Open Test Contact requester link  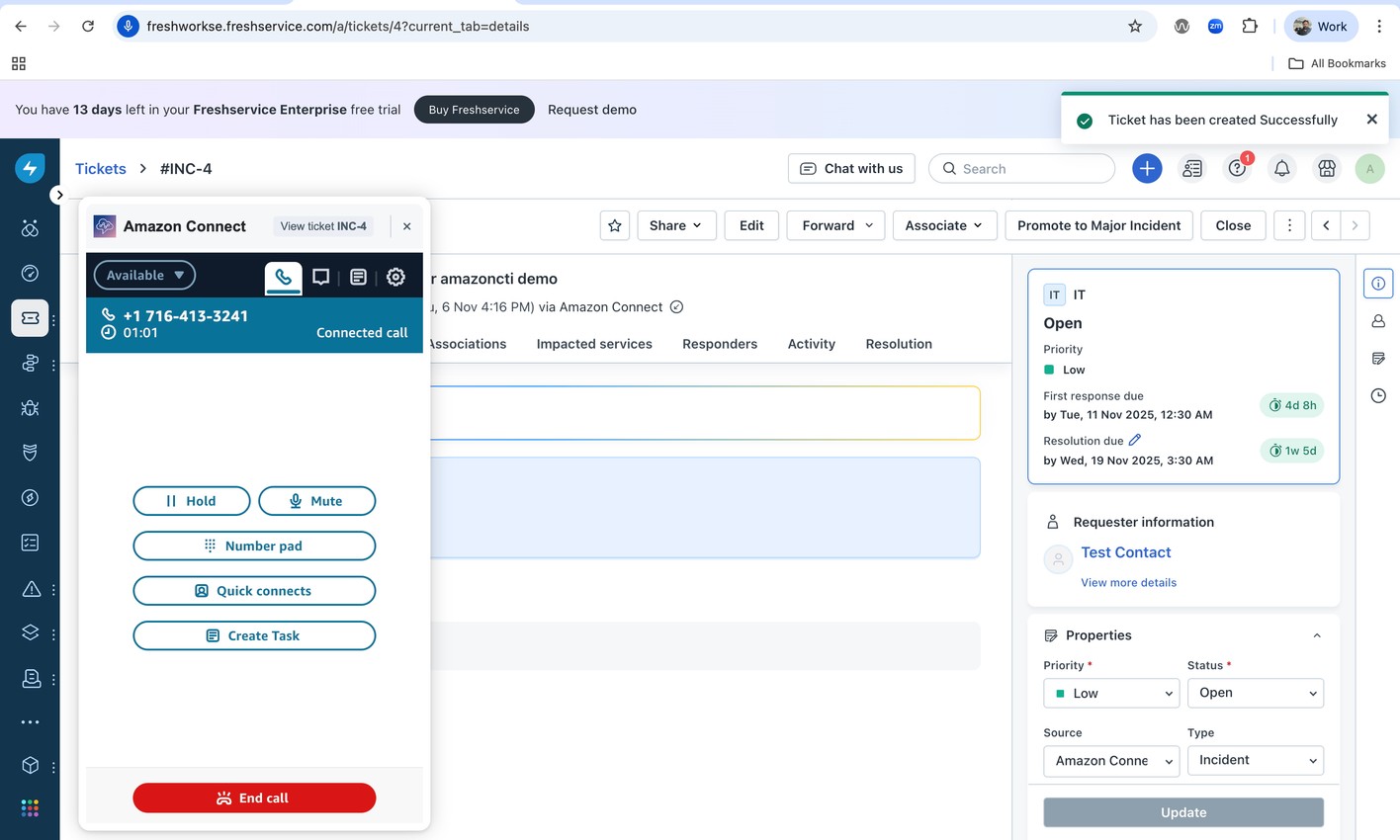1125,552
